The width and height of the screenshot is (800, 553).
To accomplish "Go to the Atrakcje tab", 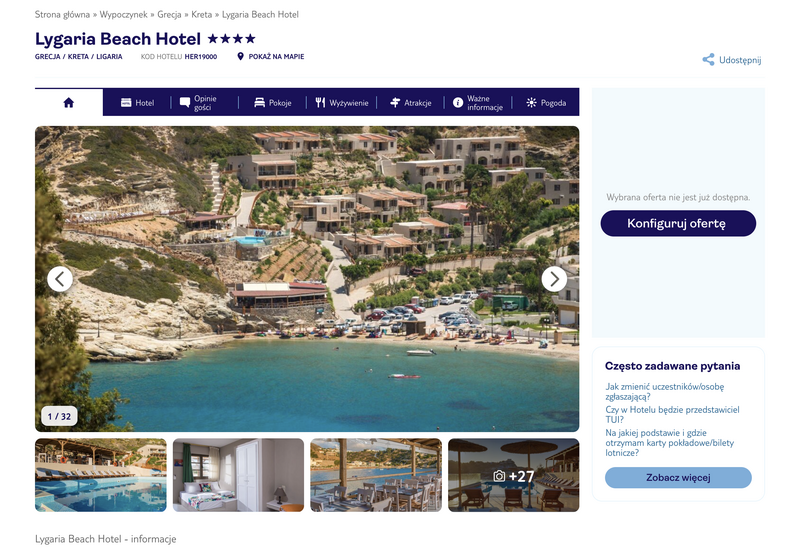I will [410, 103].
